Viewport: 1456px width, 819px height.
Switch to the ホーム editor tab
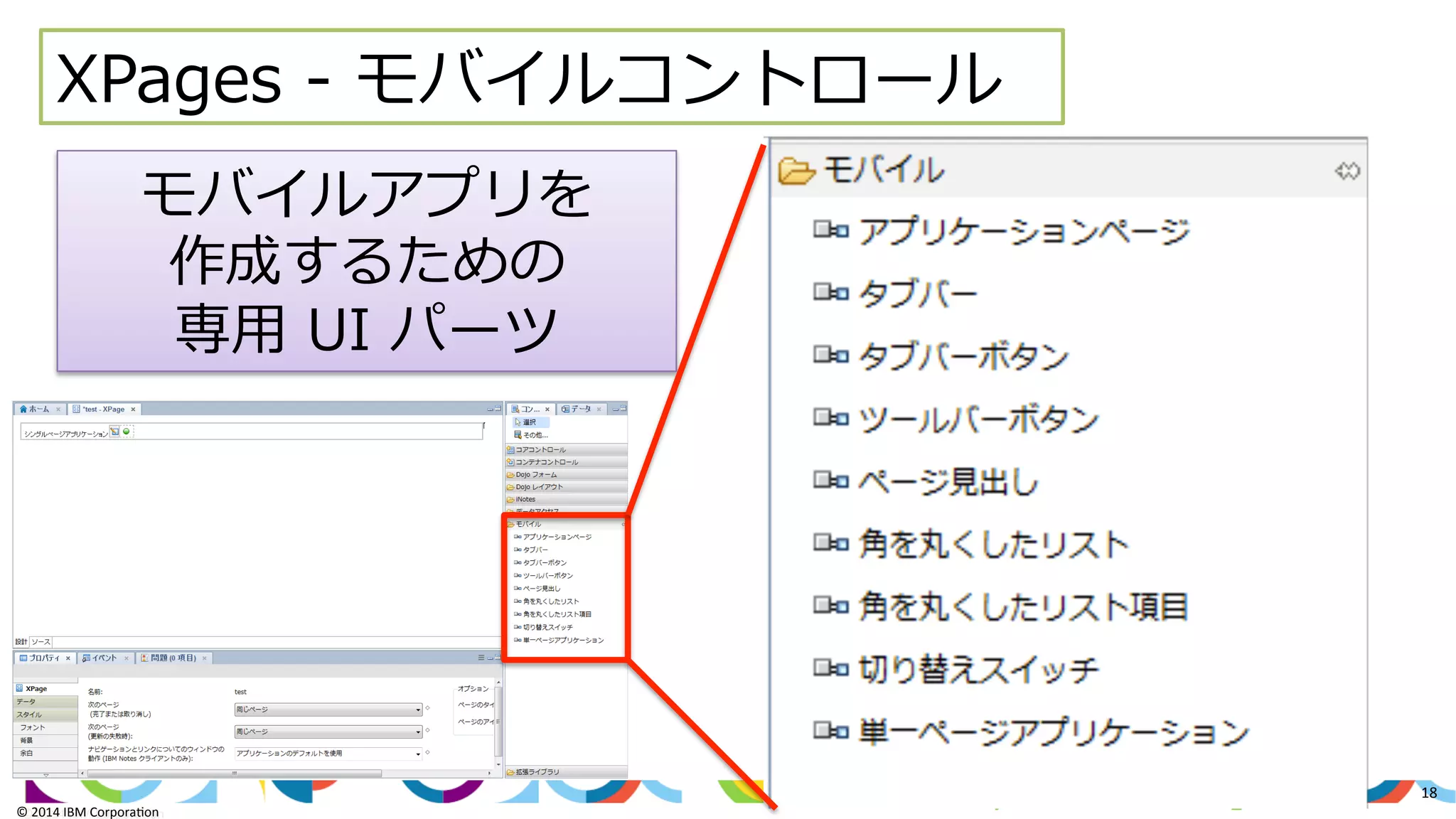coord(40,409)
